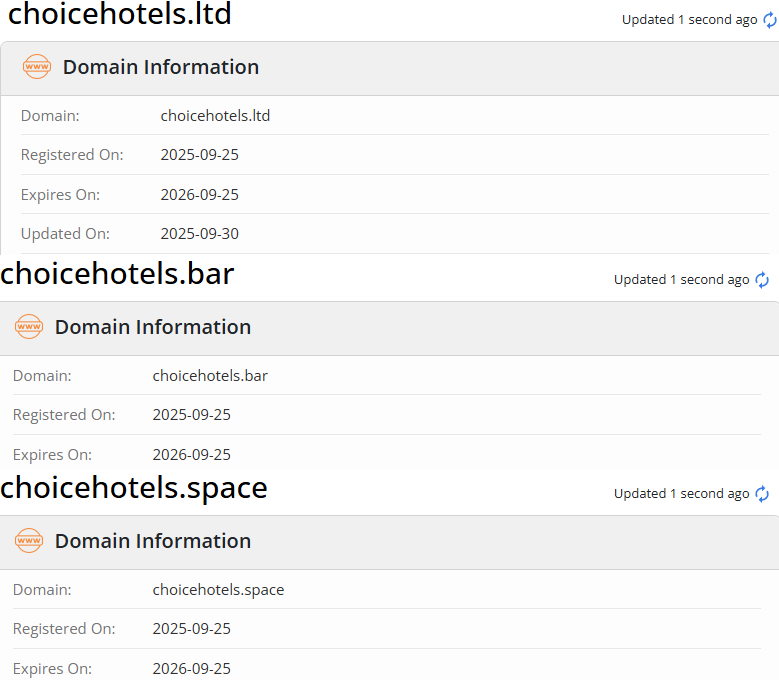Click Domain Information header under choicehotels.space
The image size is (779, 680).
tap(153, 541)
